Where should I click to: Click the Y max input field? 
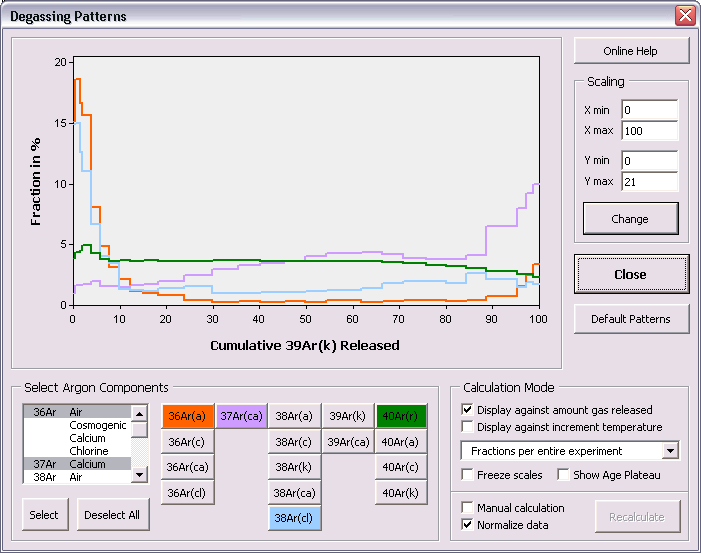(649, 182)
